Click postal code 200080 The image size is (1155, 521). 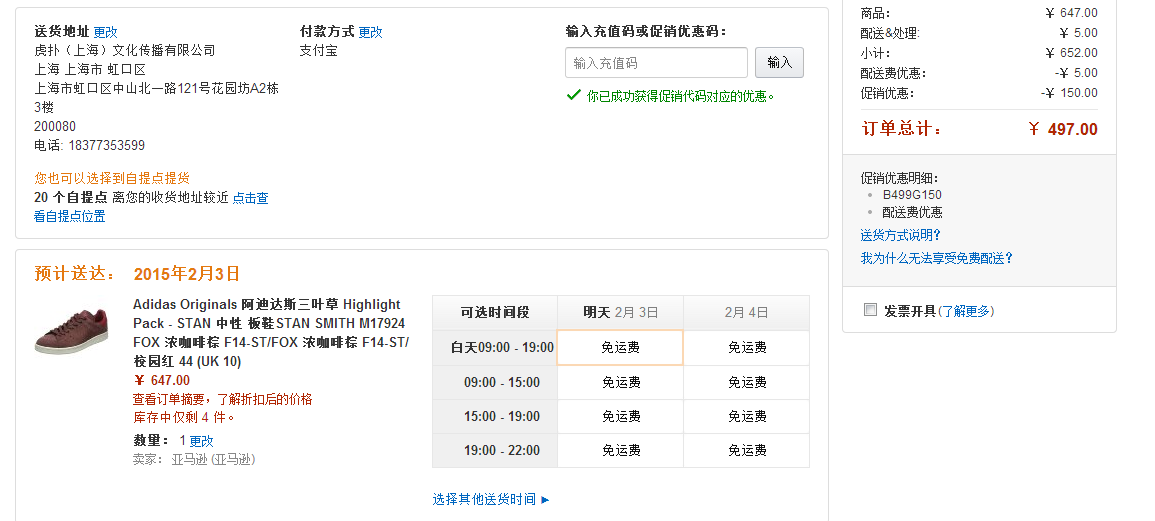pyautogui.click(x=55, y=126)
